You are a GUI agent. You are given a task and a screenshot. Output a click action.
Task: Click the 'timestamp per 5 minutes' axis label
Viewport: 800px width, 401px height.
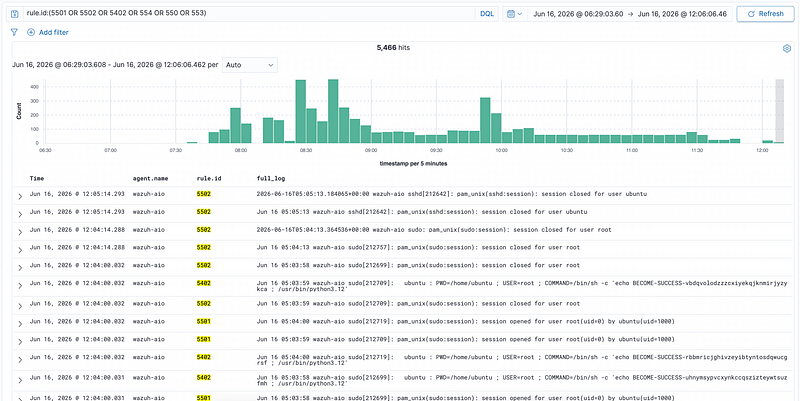(x=414, y=163)
